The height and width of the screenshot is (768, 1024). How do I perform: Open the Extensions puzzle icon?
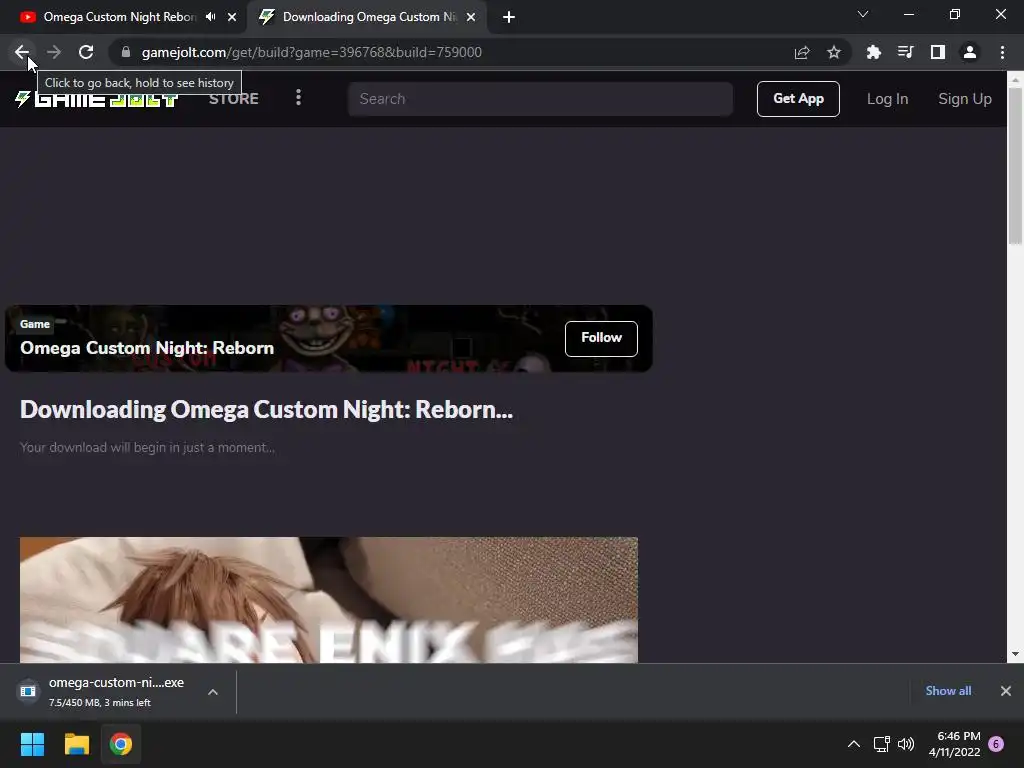pos(874,52)
